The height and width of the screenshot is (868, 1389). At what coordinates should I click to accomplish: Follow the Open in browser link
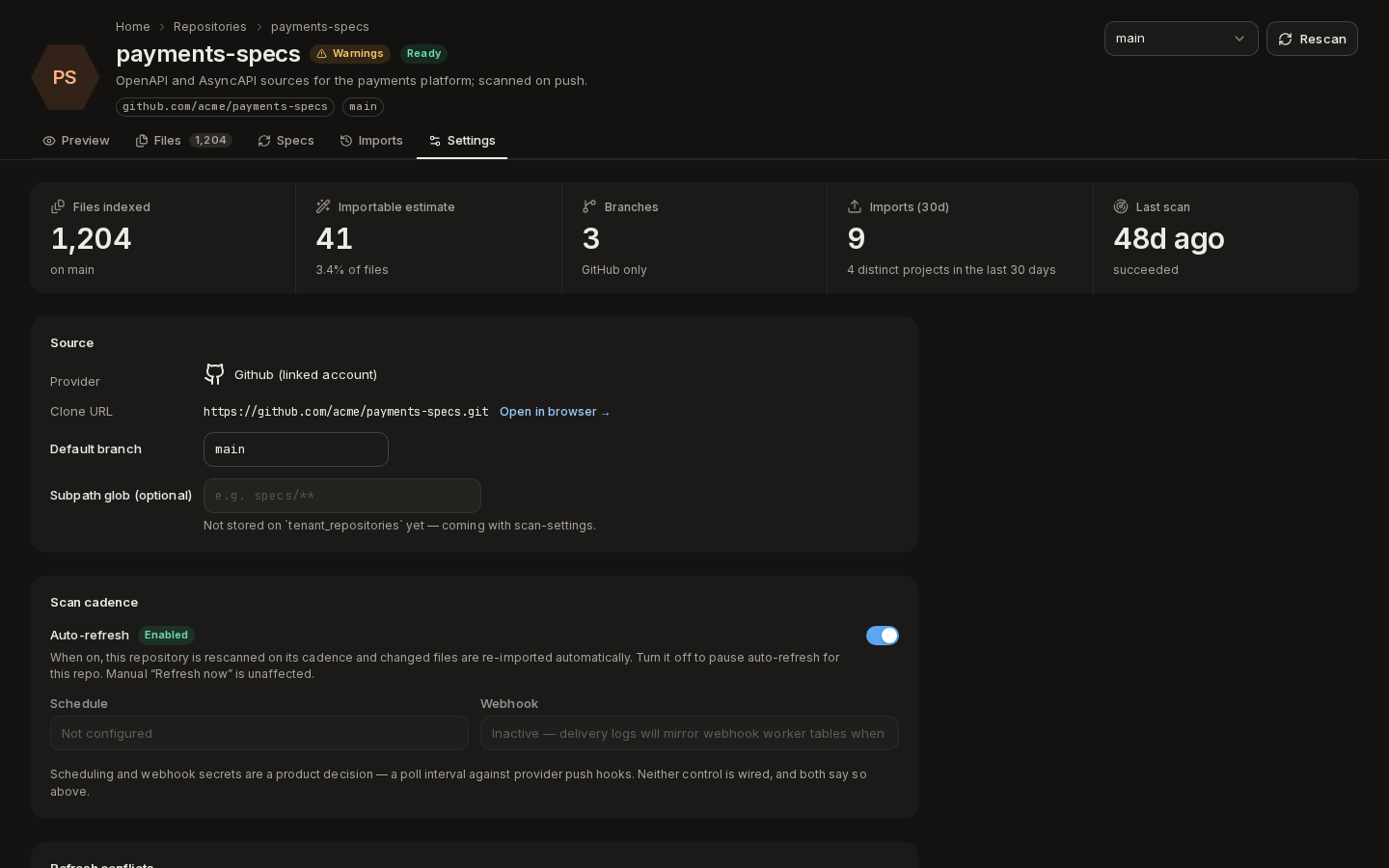555,412
